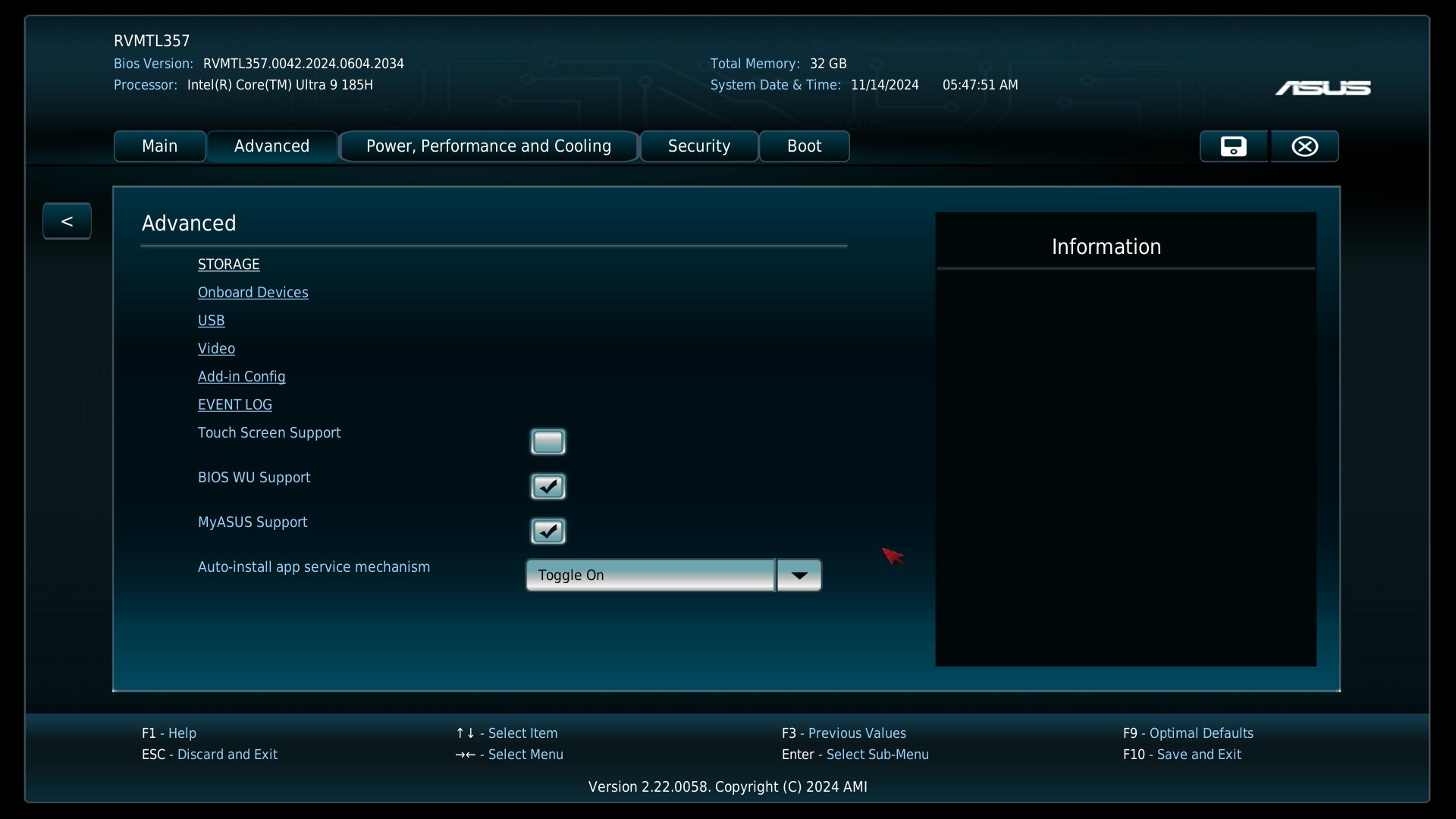This screenshot has height=819, width=1456.
Task: Click the circled X exit icon
Action: click(1304, 146)
